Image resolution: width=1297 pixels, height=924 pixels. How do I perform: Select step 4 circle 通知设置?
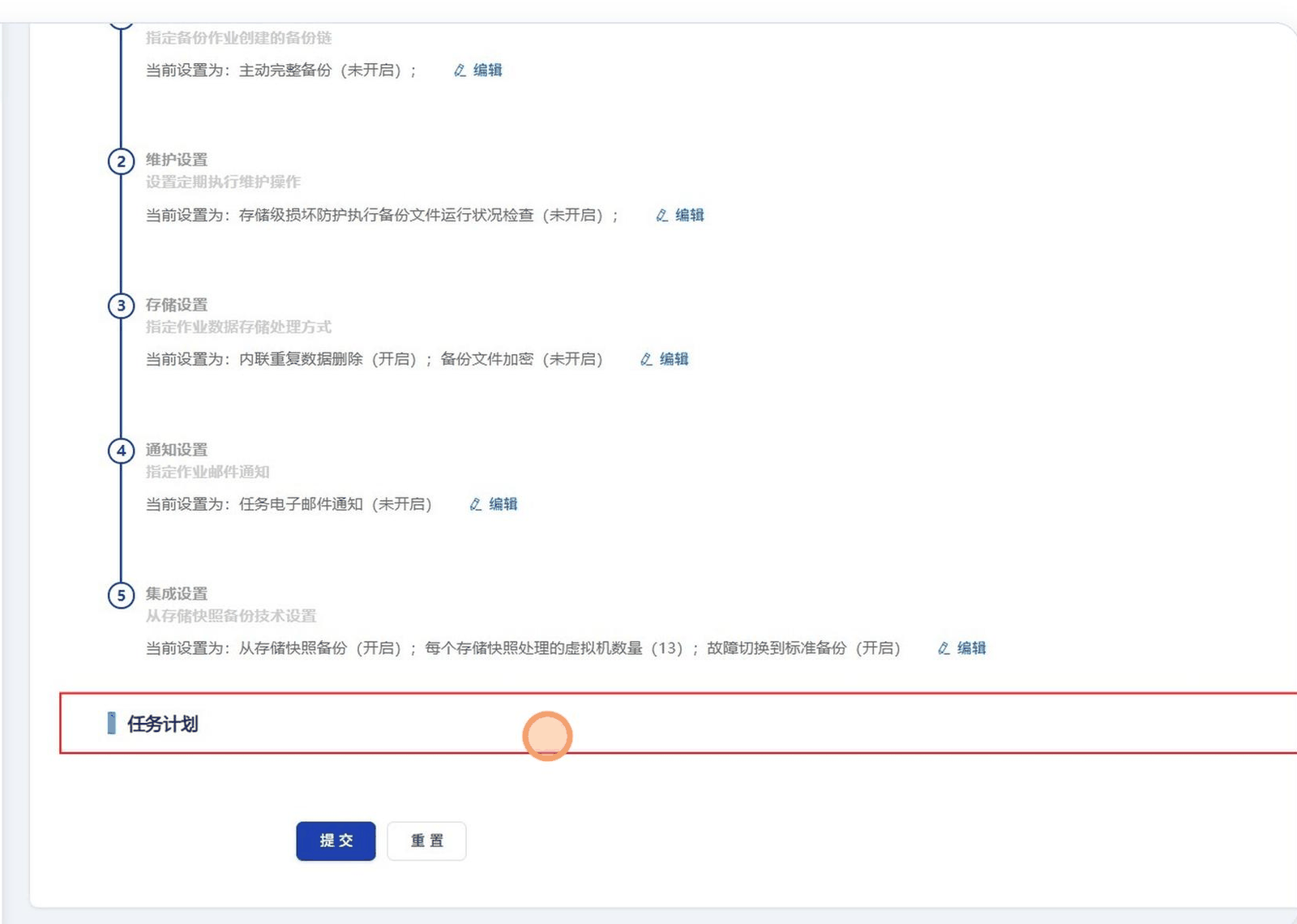[x=122, y=451]
